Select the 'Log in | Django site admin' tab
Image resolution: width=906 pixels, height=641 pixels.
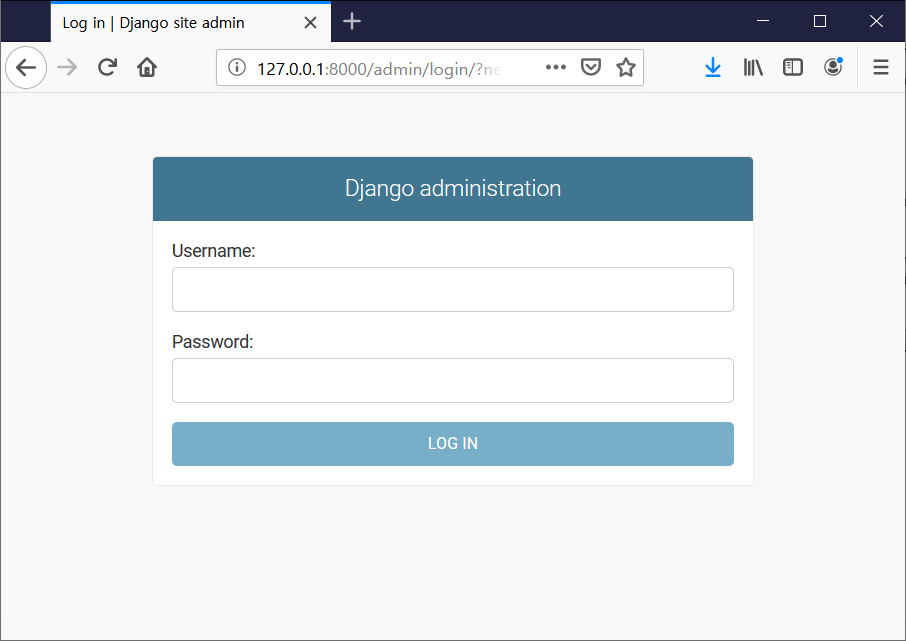coord(191,23)
